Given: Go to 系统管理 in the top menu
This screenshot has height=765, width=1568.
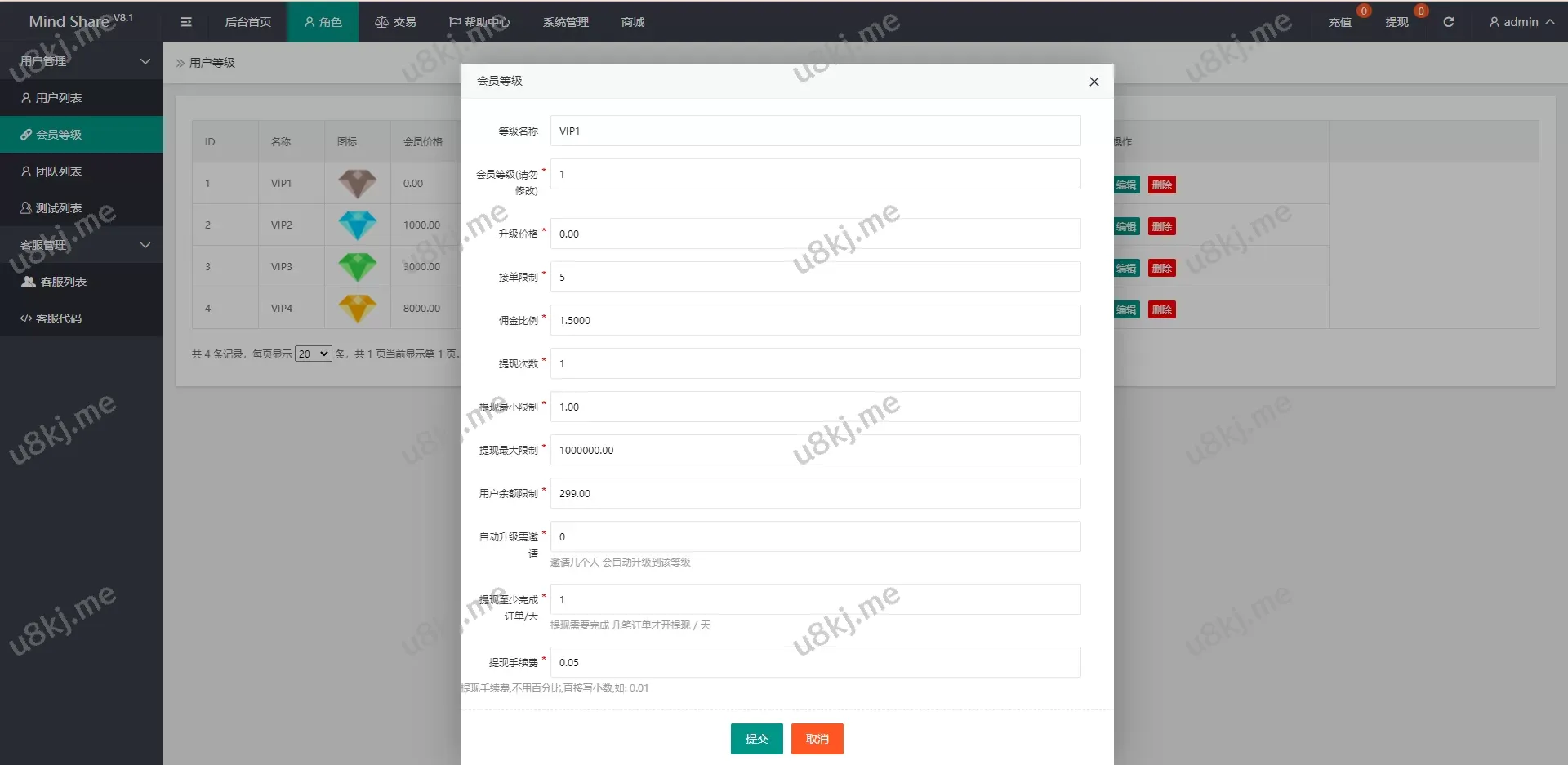Looking at the screenshot, I should [565, 22].
